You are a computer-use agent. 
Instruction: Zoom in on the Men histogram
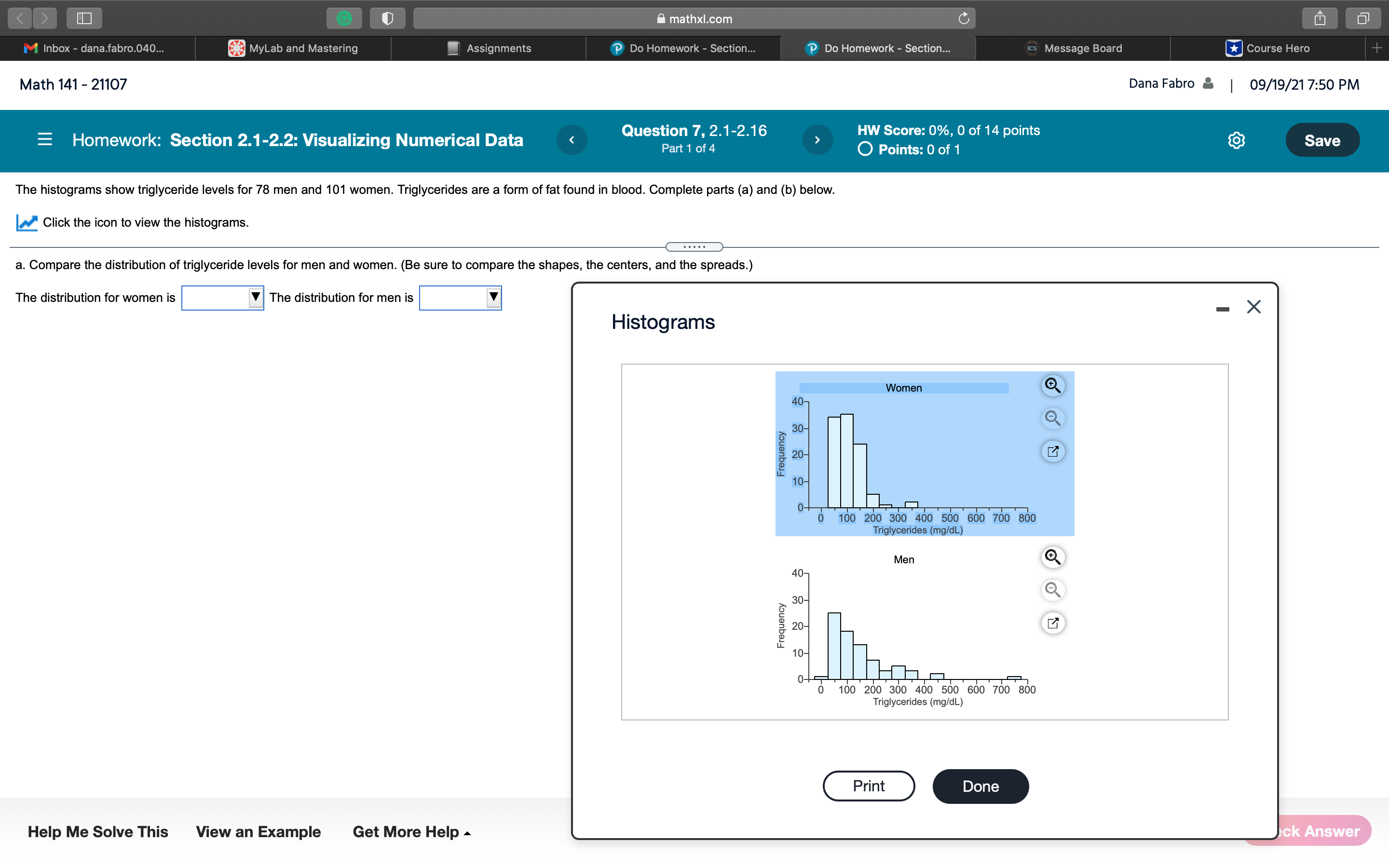click(1052, 557)
